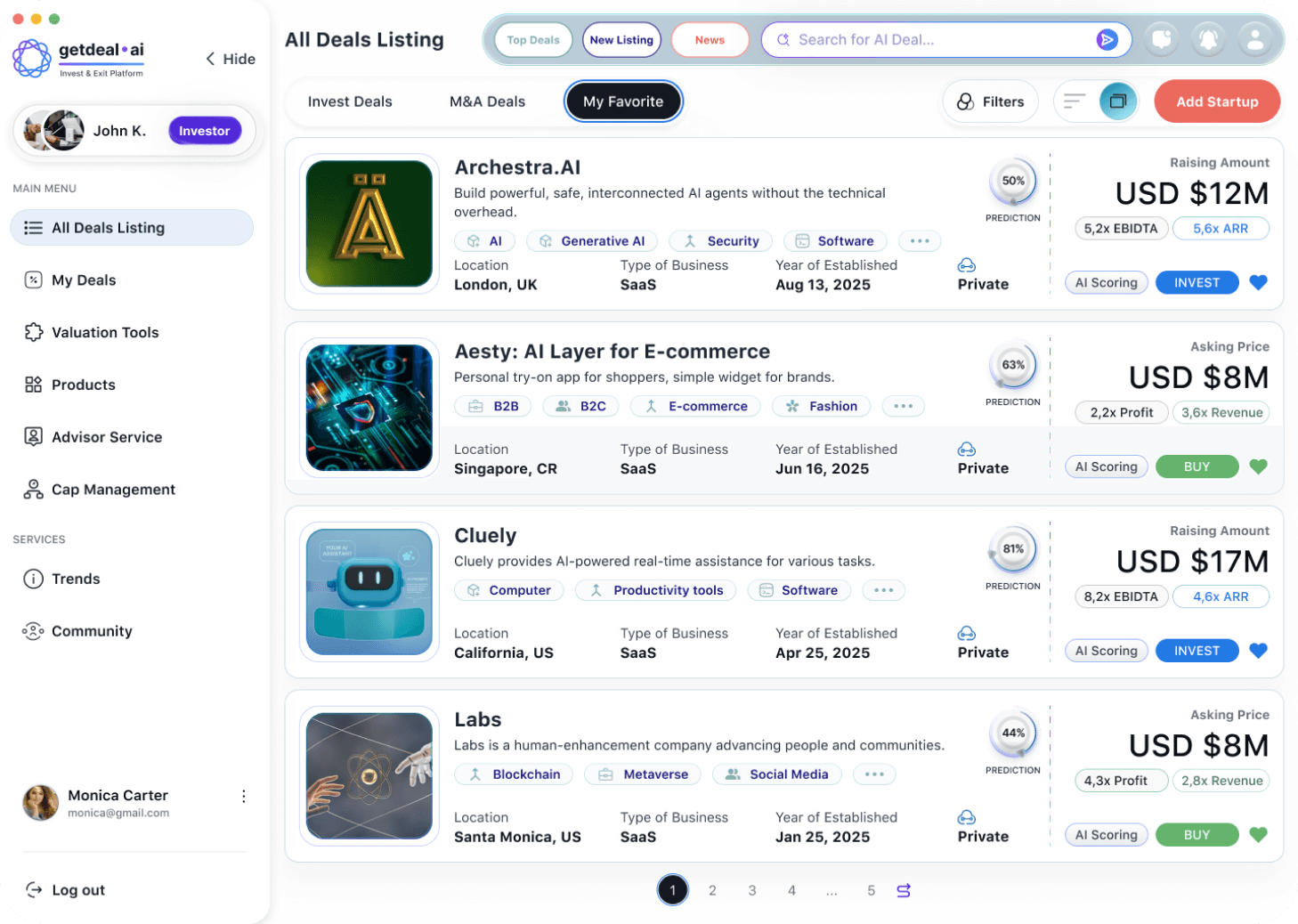Open AI Scoring for Archestra.AI
This screenshot has width=1298, height=924.
[x=1107, y=282]
